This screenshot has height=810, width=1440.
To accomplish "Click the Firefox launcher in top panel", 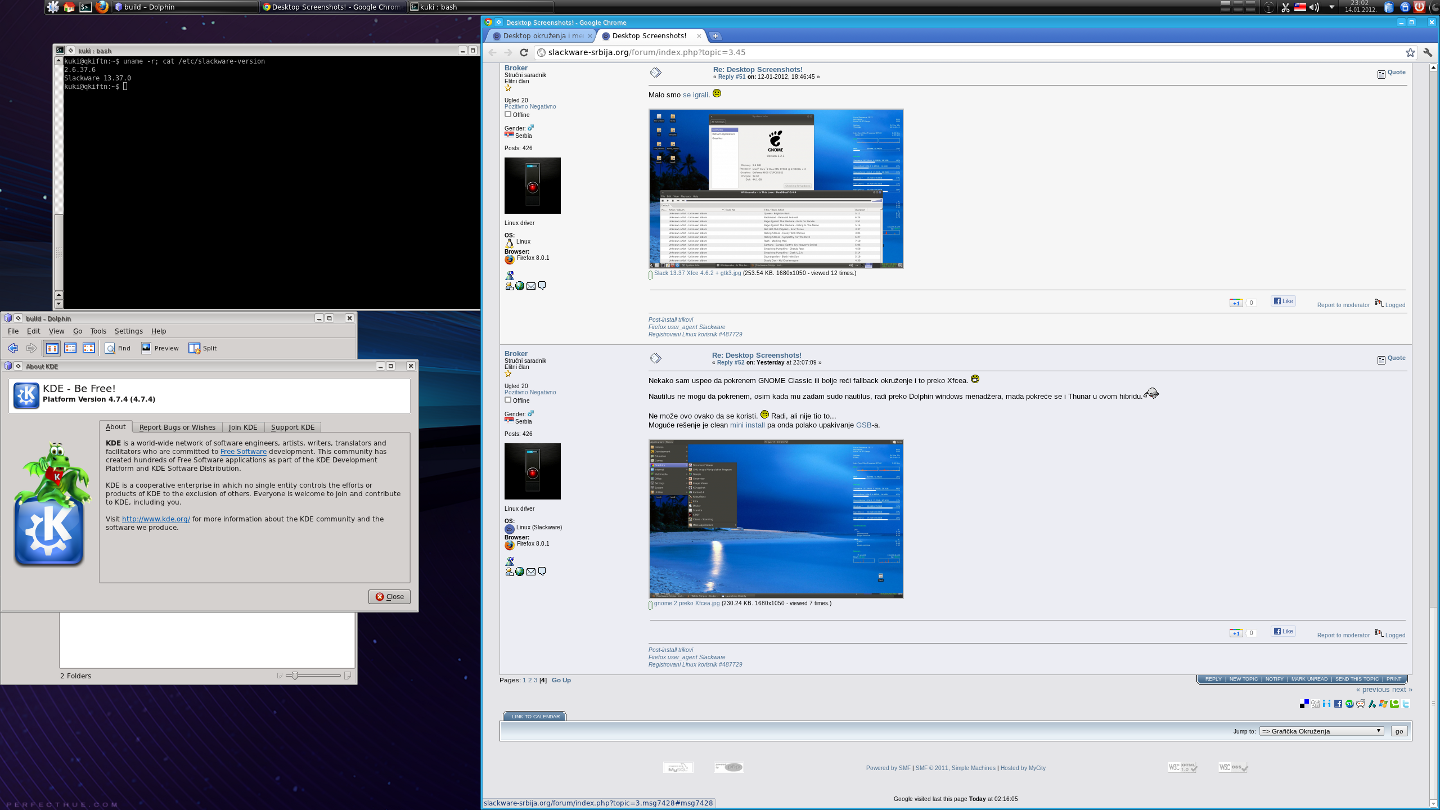I will [x=102, y=7].
